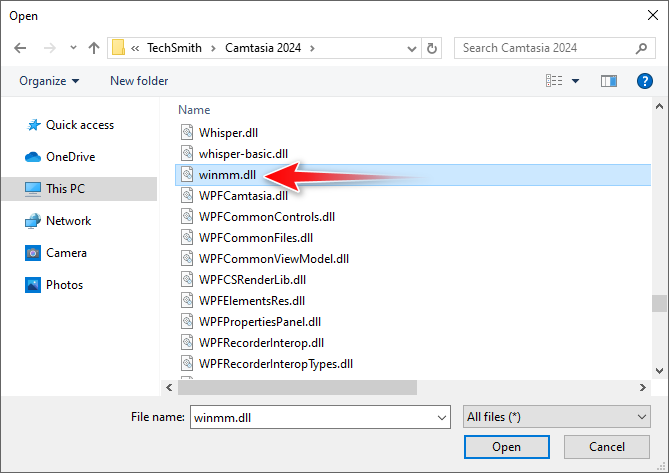The image size is (669, 473).
Task: Select the Whisper.dll file icon
Action: pos(187,132)
